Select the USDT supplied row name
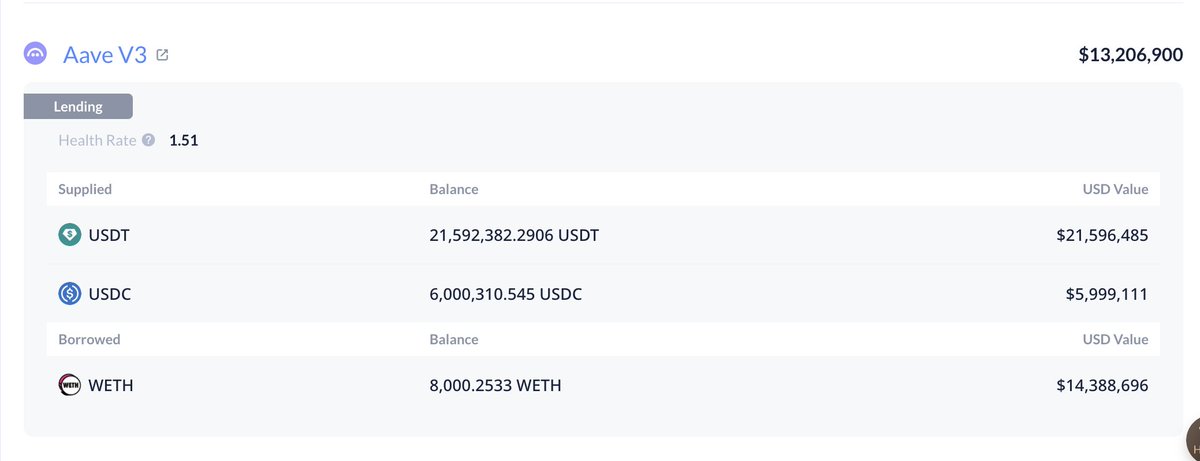 (x=110, y=236)
